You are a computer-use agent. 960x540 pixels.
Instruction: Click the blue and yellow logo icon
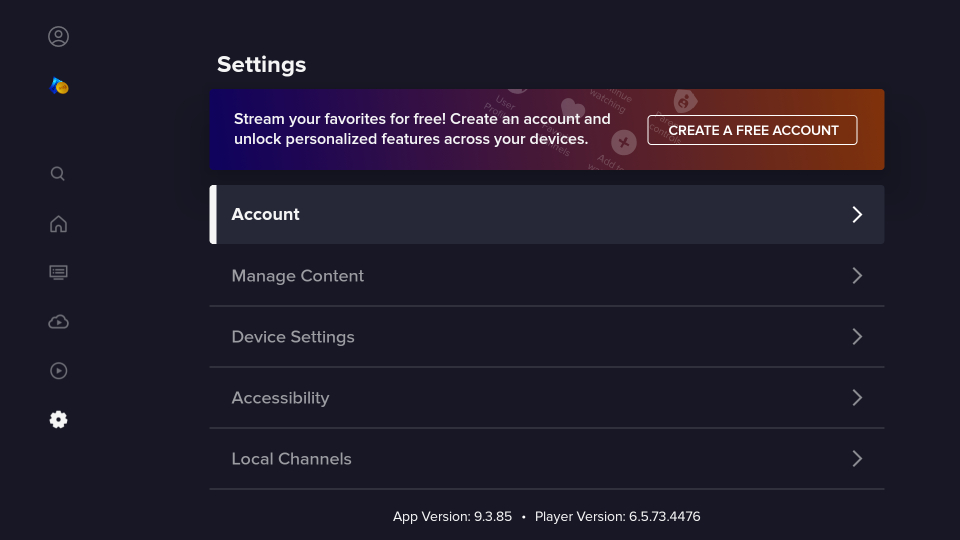click(59, 87)
